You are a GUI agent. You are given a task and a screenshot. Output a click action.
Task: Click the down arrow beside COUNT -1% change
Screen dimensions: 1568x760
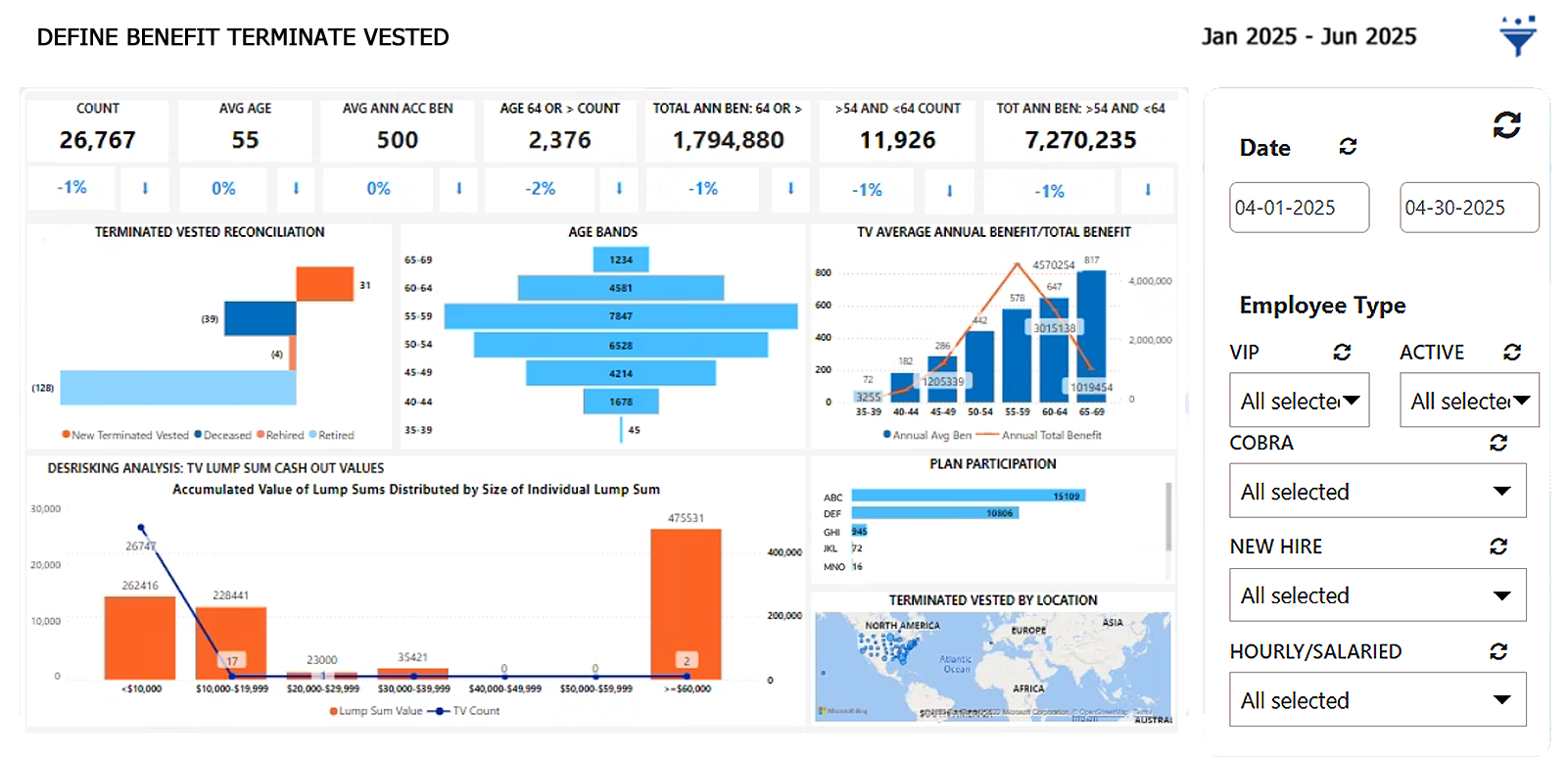(x=145, y=189)
